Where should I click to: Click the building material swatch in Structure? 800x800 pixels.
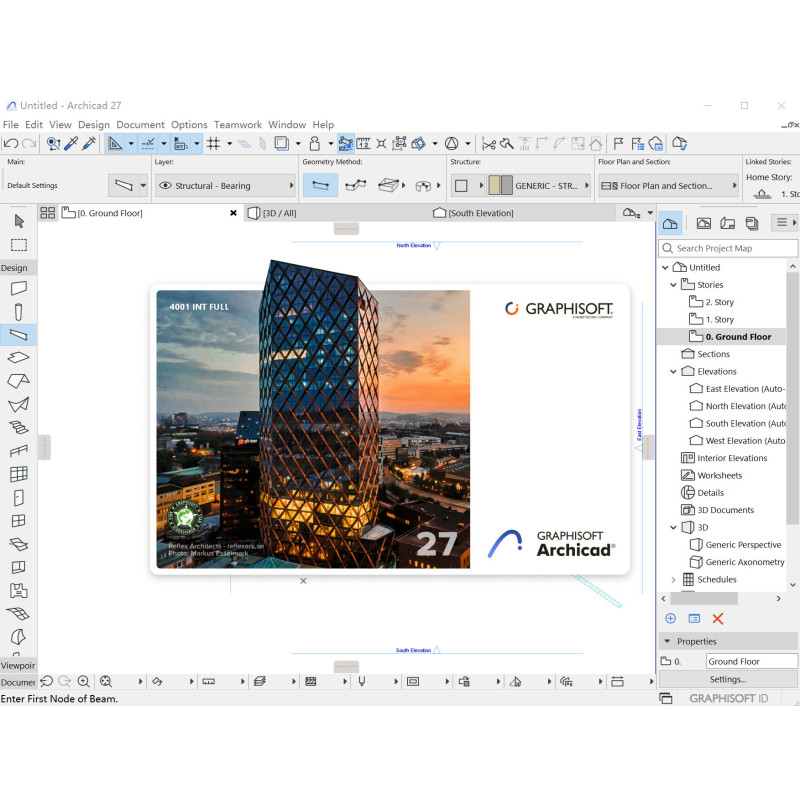click(500, 186)
